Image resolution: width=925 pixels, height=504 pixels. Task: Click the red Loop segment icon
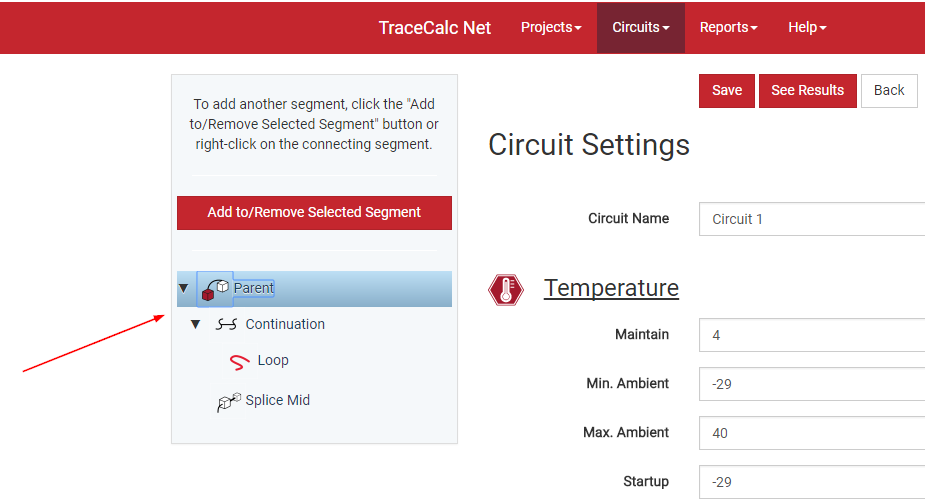240,361
